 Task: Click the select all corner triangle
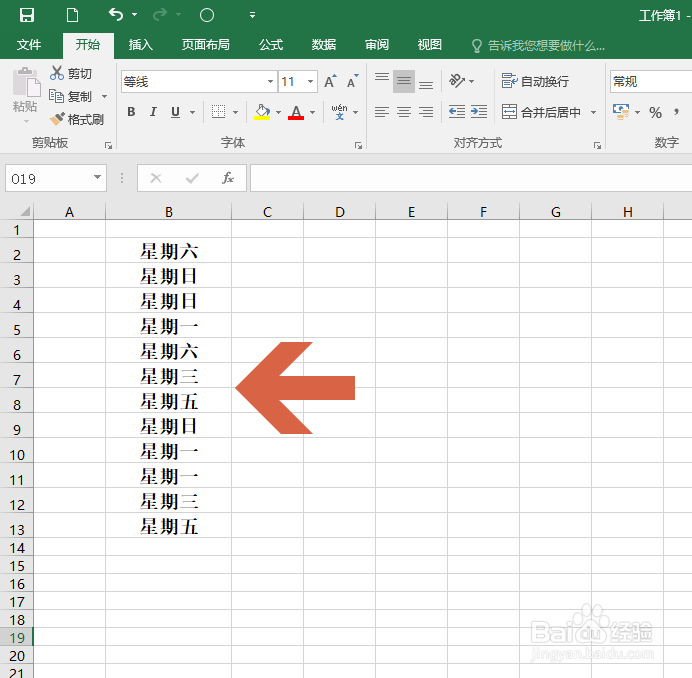[25, 211]
